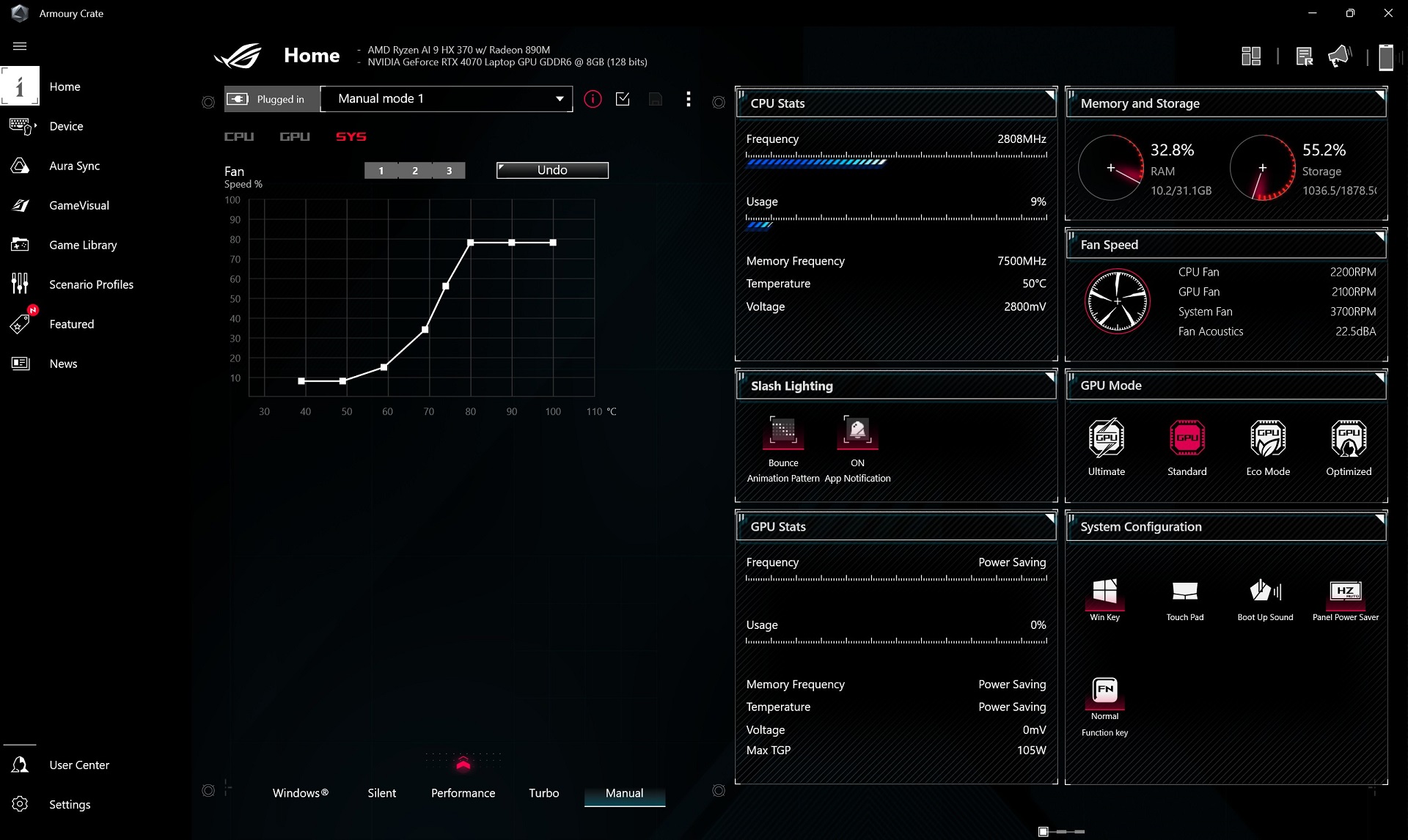This screenshot has height=840, width=1408.
Task: Open the Settings gear icon
Action: point(21,805)
